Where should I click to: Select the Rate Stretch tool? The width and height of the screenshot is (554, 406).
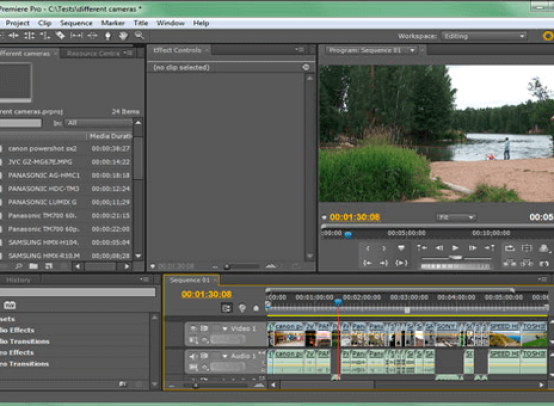click(x=45, y=35)
